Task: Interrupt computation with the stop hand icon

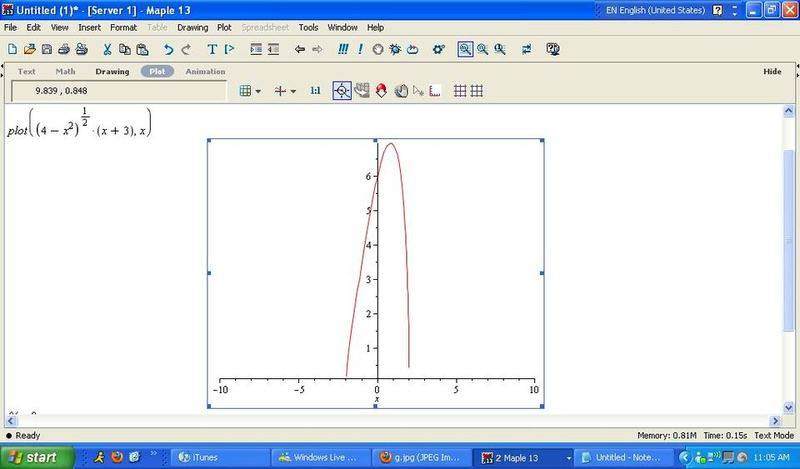Action: 378,49
